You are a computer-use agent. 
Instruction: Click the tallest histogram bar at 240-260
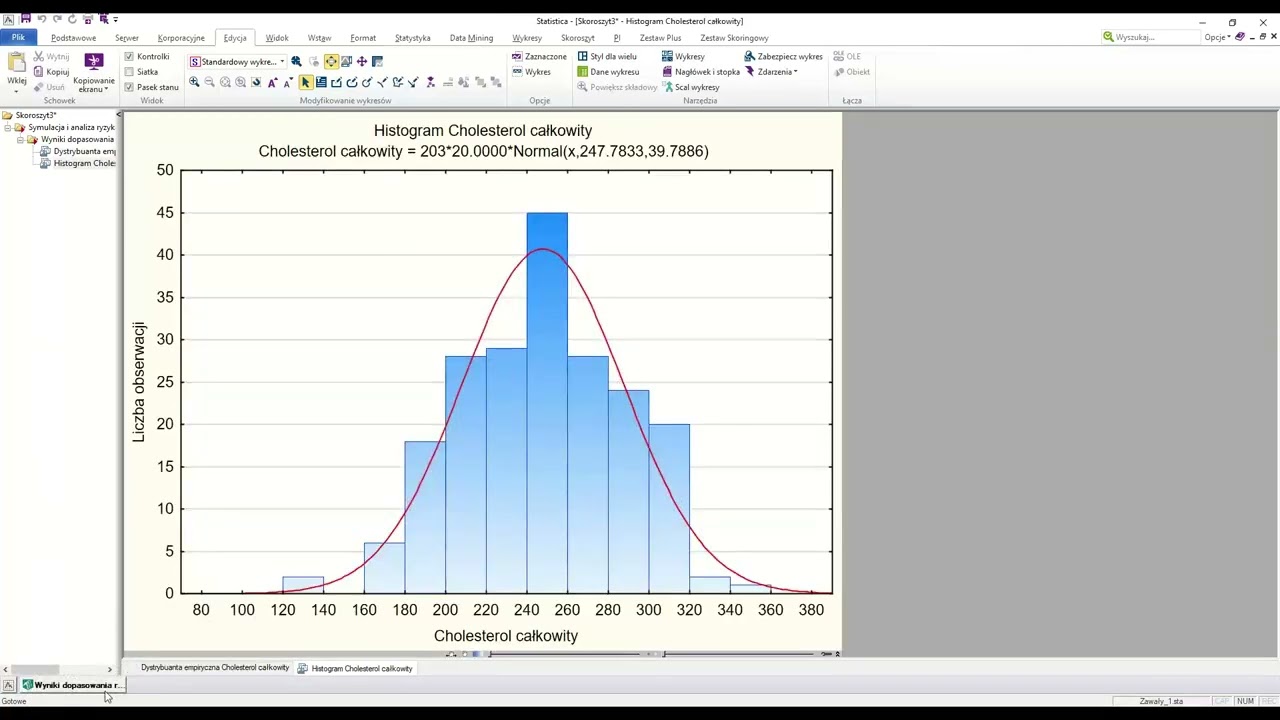[547, 402]
